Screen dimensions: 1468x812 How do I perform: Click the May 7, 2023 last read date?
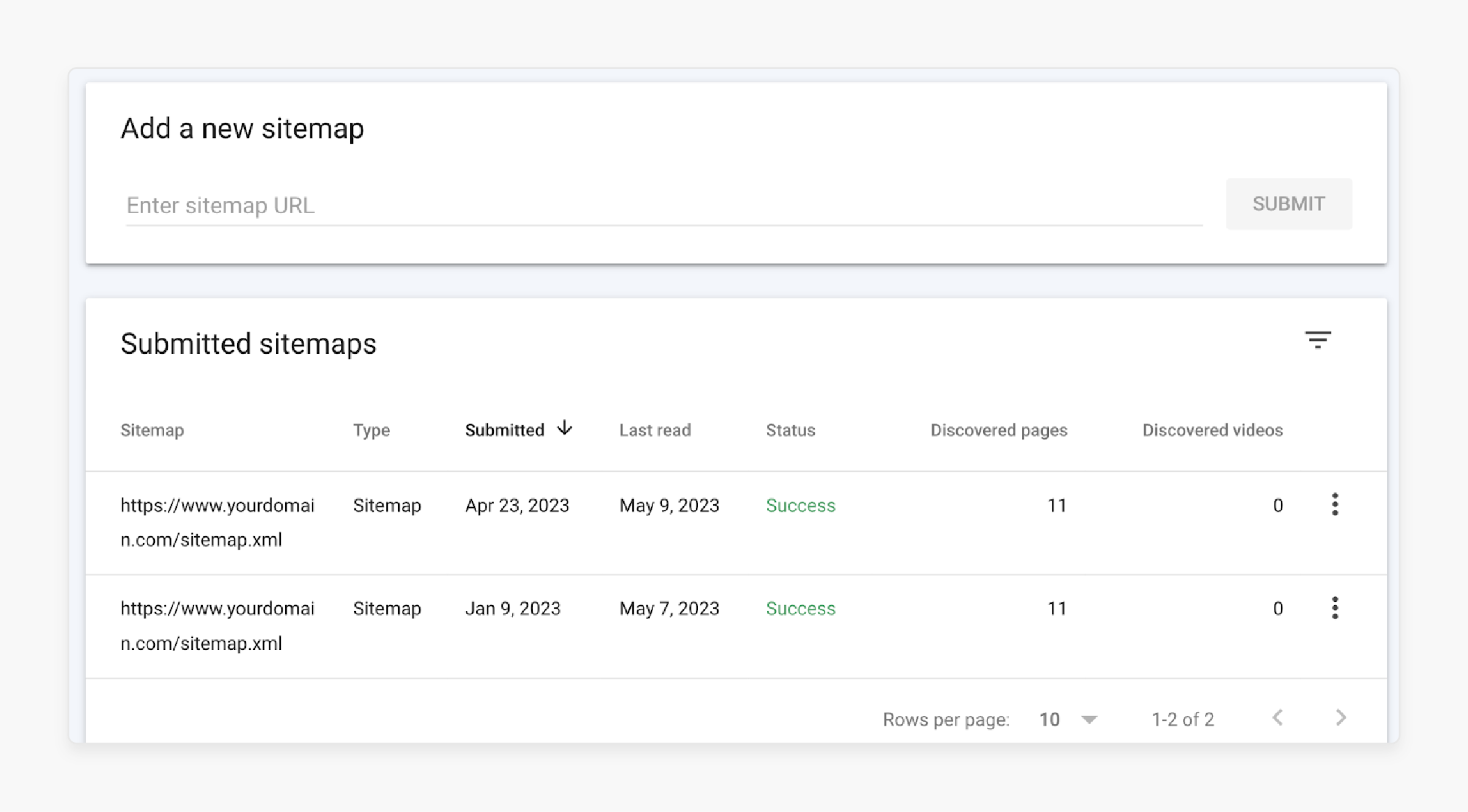click(x=669, y=609)
